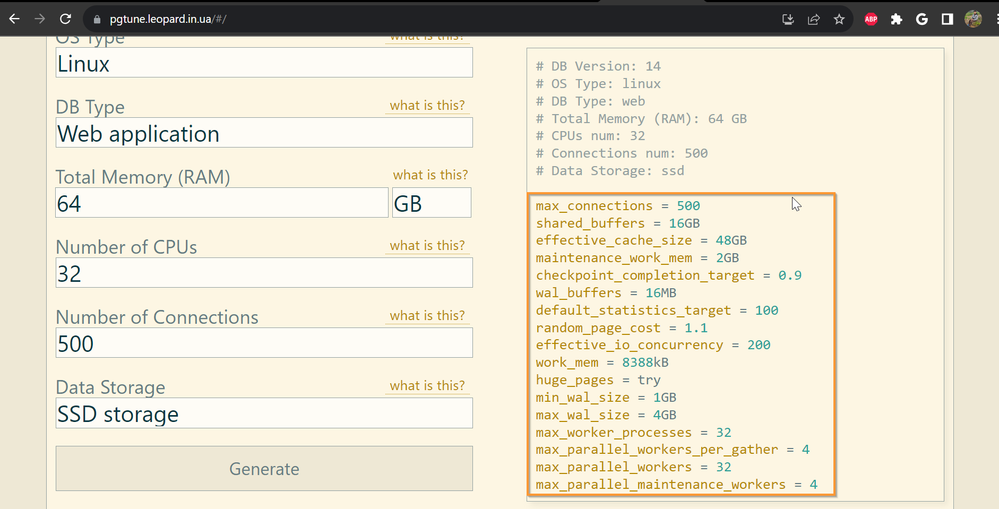The image size is (999, 509).
Task: Open the OS Type dropdown showing Linux
Action: point(264,63)
